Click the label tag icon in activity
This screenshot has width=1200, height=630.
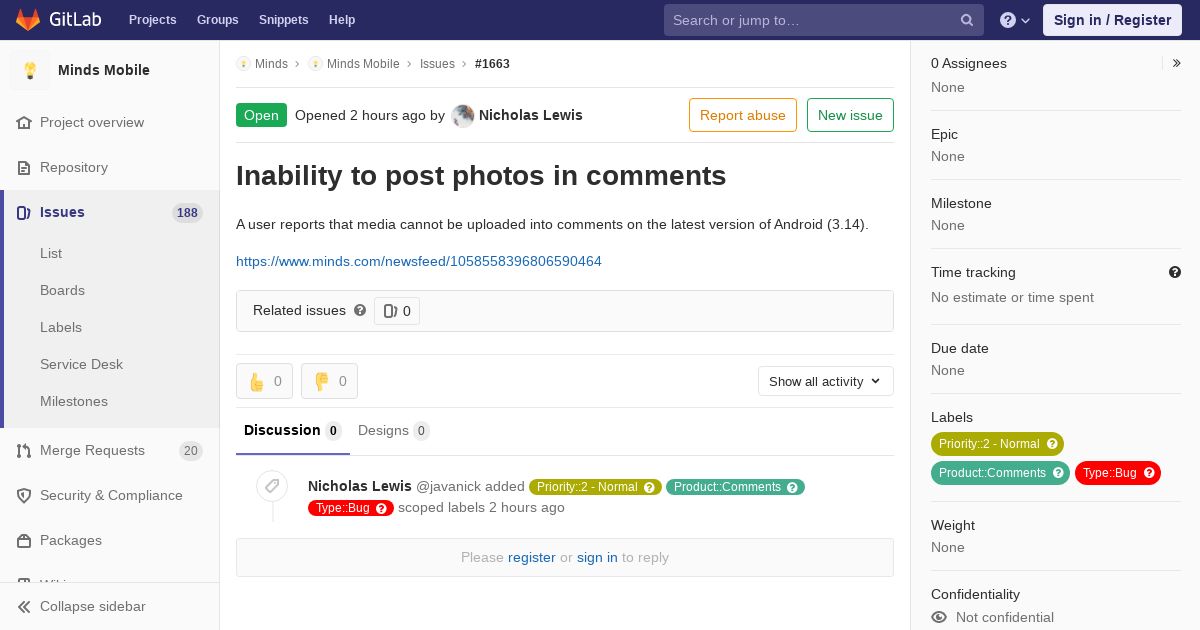[x=272, y=487]
